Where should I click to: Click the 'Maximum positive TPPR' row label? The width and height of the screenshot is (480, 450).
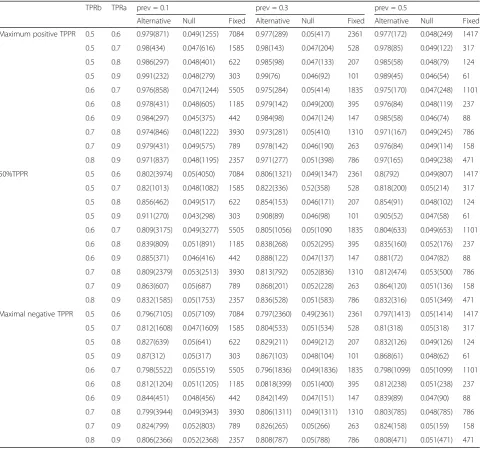(x=38, y=34)
